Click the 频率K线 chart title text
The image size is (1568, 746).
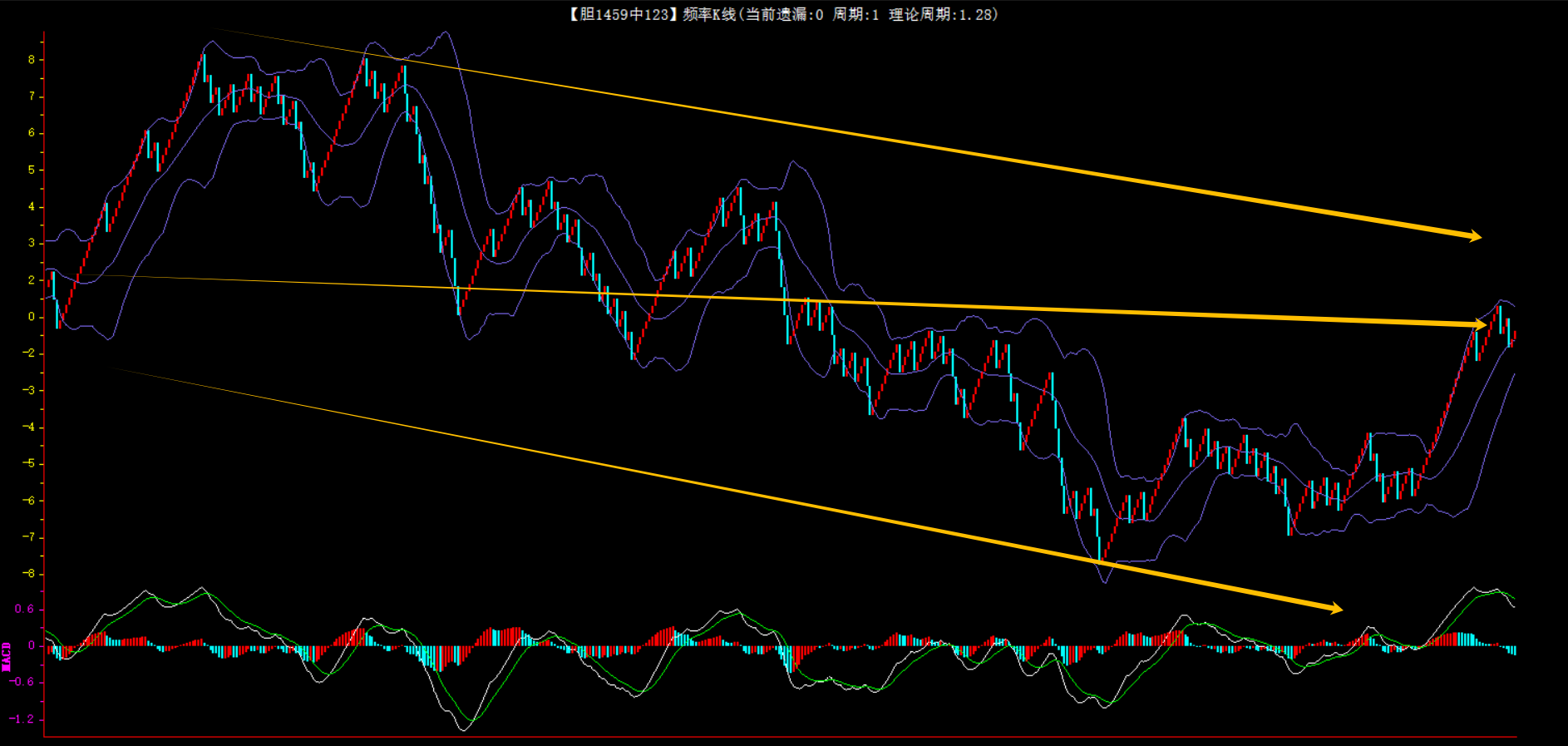708,14
